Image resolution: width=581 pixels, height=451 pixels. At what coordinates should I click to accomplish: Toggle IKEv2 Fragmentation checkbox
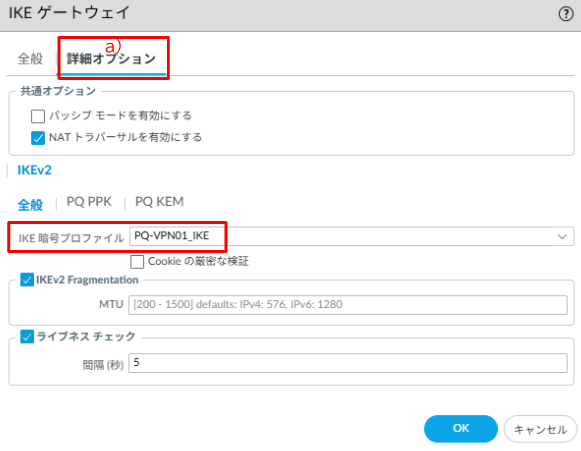(27, 280)
